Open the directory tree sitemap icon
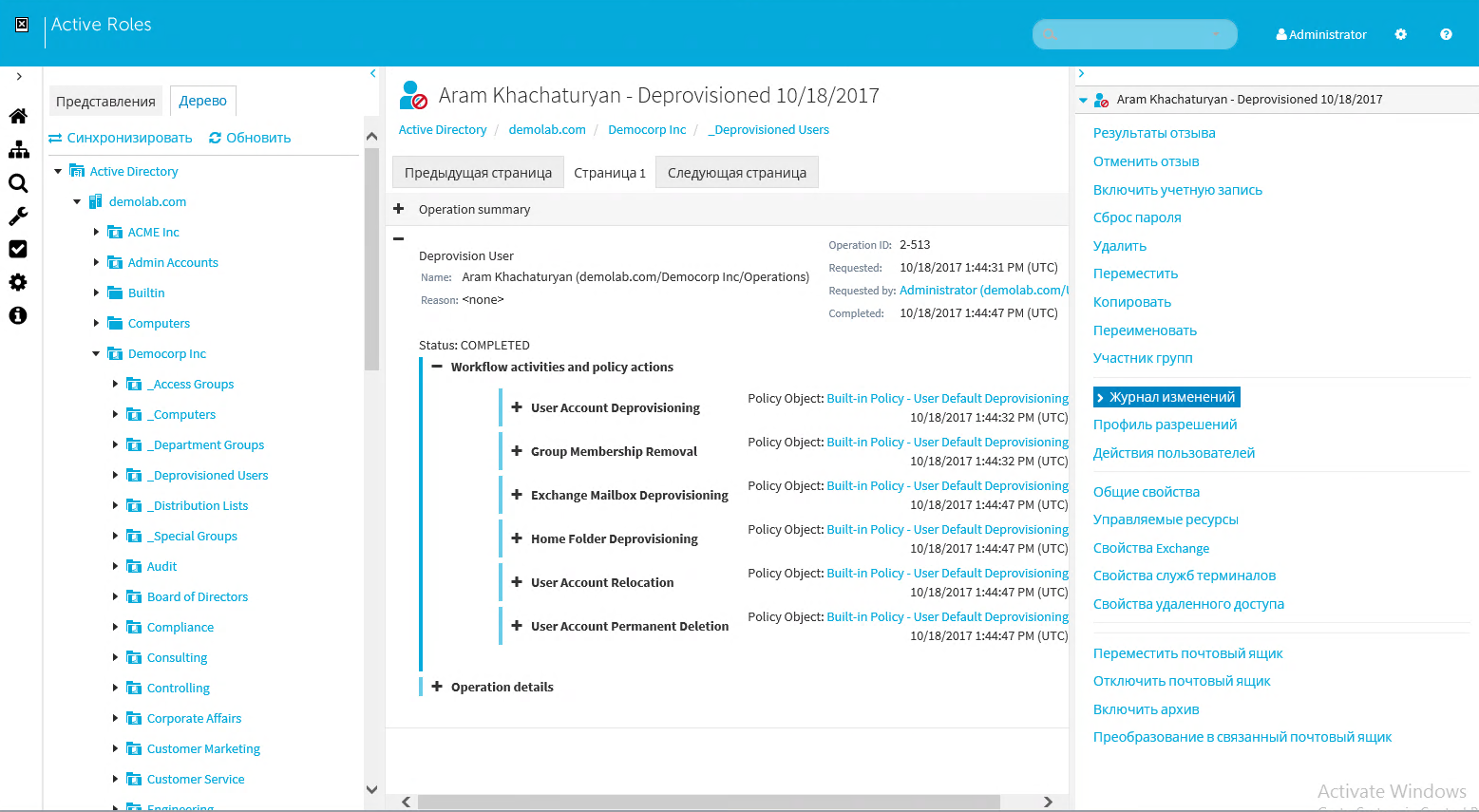This screenshot has height=812, width=1479. point(18,150)
